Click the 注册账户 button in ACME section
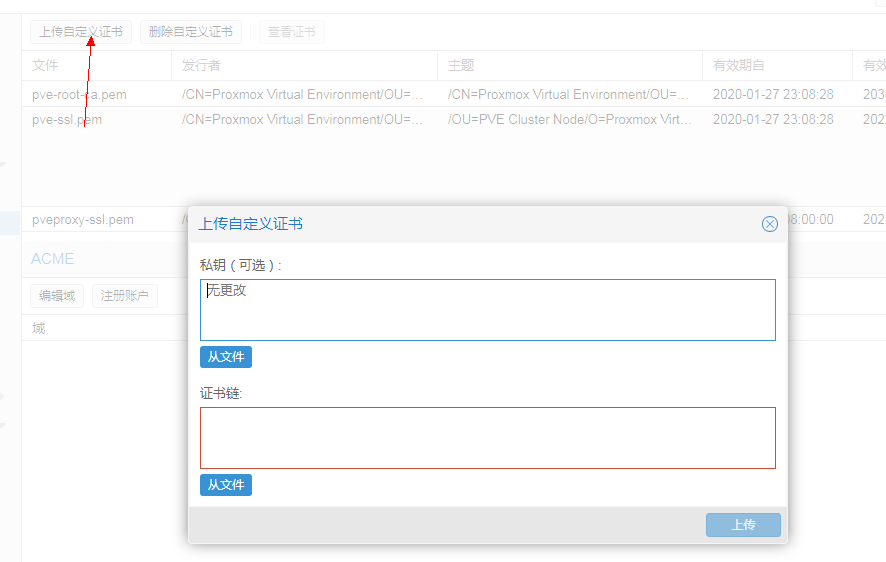The image size is (886, 562). point(124,295)
